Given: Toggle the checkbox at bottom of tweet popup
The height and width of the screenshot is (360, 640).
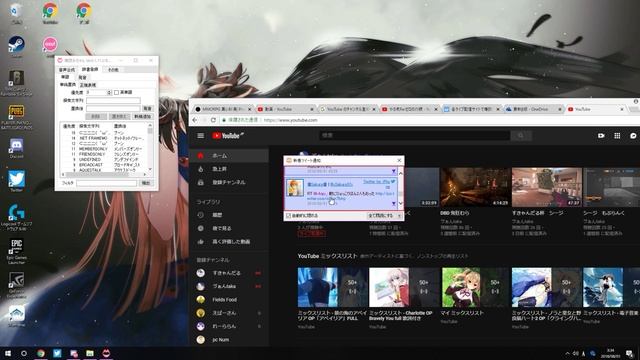Looking at the screenshot, I should (x=288, y=216).
